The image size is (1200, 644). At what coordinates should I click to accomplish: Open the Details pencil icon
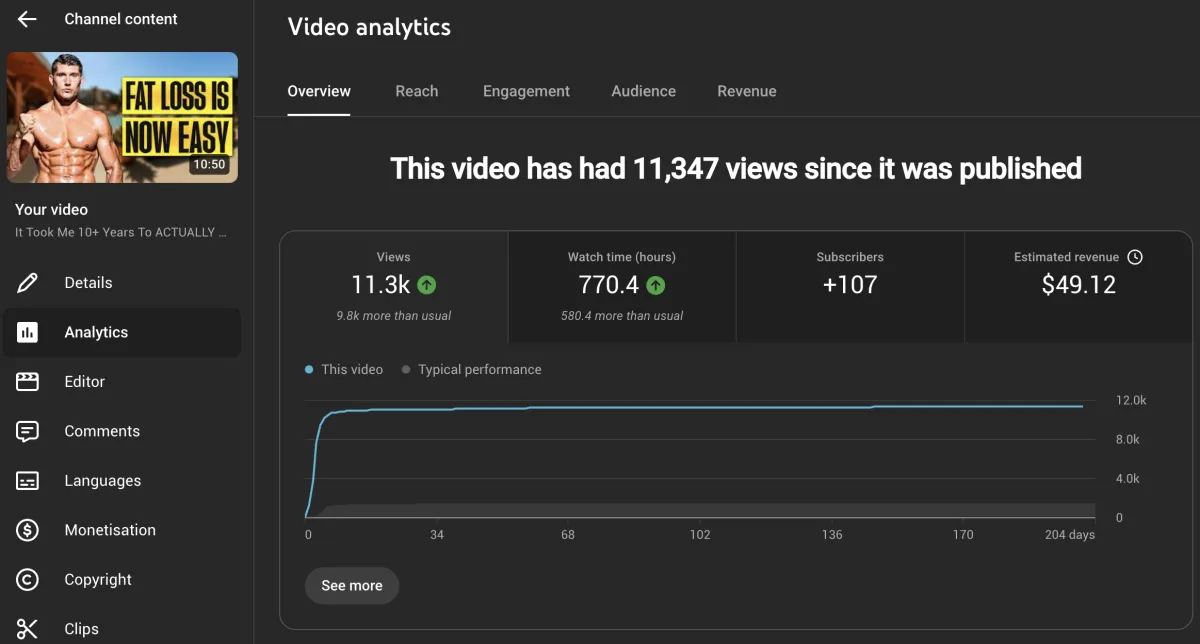(x=28, y=283)
